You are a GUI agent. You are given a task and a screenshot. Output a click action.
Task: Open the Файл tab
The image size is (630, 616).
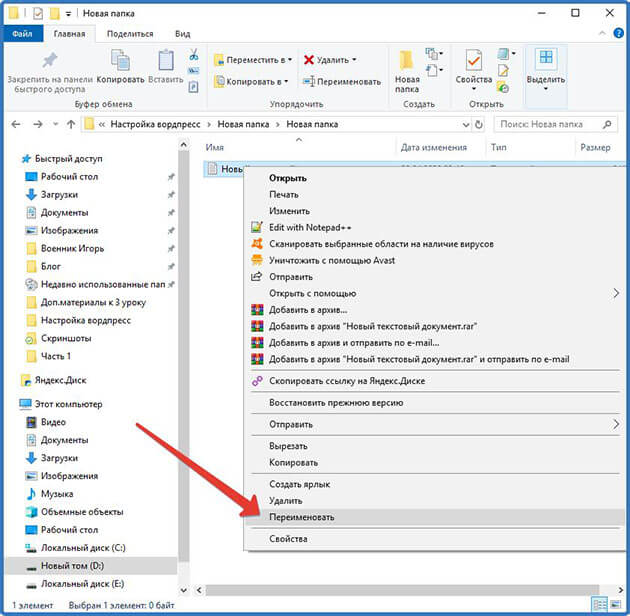[x=22, y=34]
